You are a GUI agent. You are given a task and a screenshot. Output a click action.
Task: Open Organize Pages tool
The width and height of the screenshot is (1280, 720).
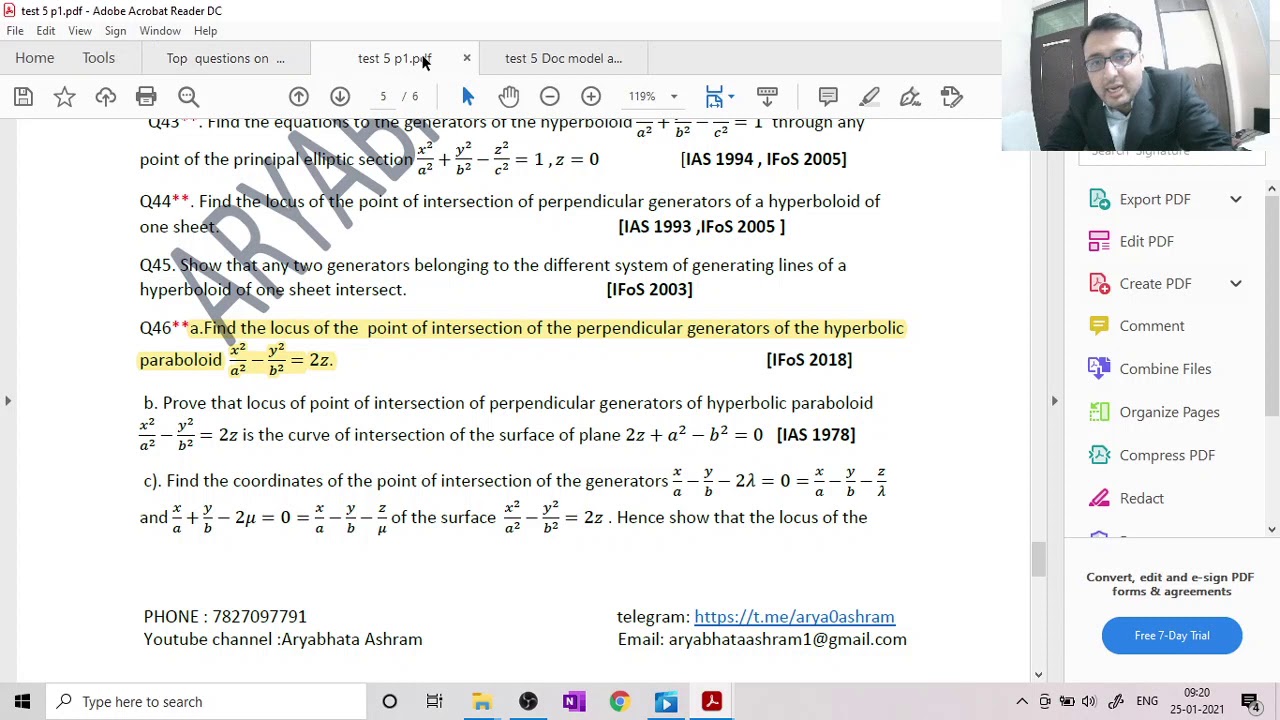pyautogui.click(x=1169, y=412)
